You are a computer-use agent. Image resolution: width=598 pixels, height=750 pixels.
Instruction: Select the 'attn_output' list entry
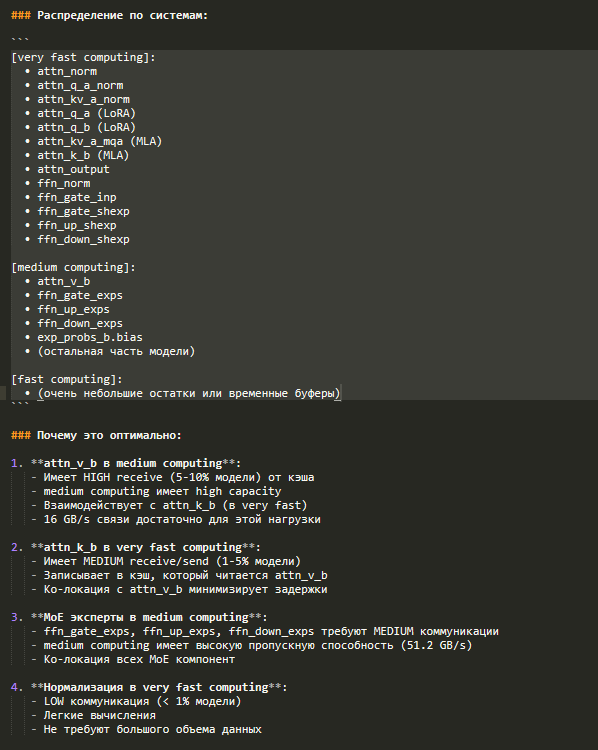[73, 169]
